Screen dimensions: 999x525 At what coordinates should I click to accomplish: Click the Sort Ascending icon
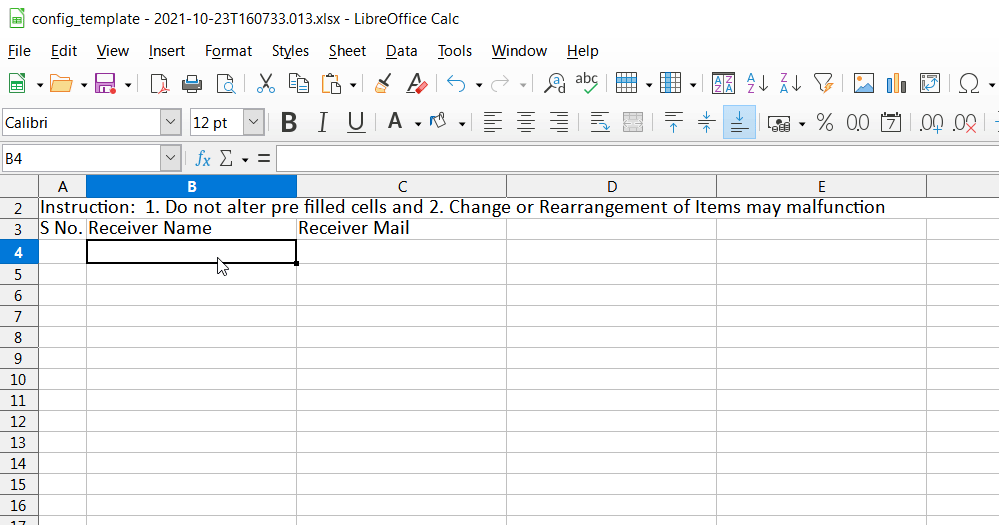click(x=757, y=84)
